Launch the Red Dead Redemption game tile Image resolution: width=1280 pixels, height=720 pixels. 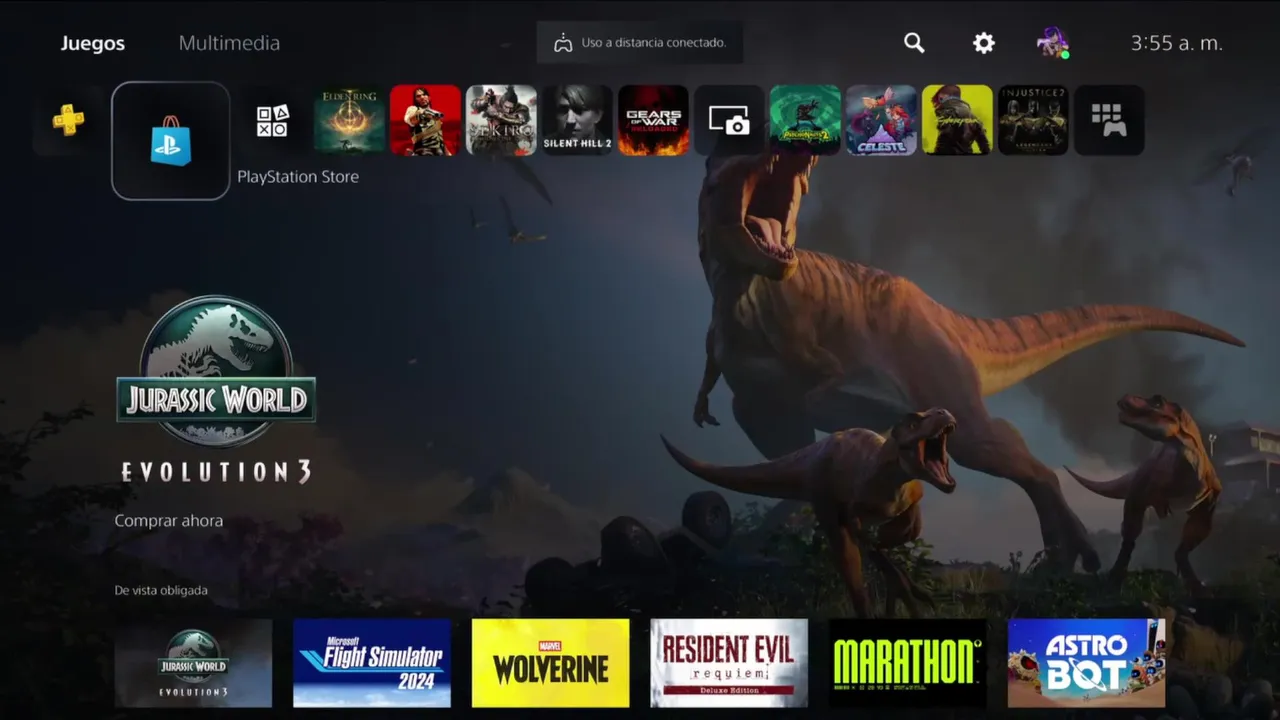point(425,120)
